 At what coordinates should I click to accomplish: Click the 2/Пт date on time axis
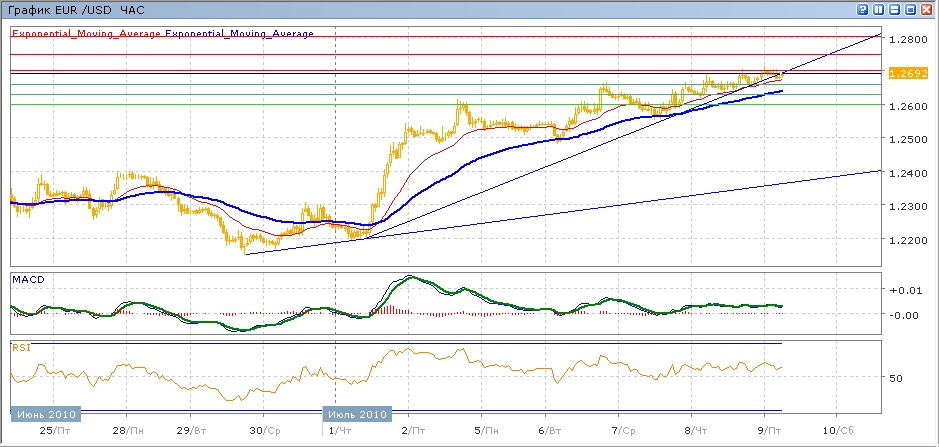pos(410,430)
